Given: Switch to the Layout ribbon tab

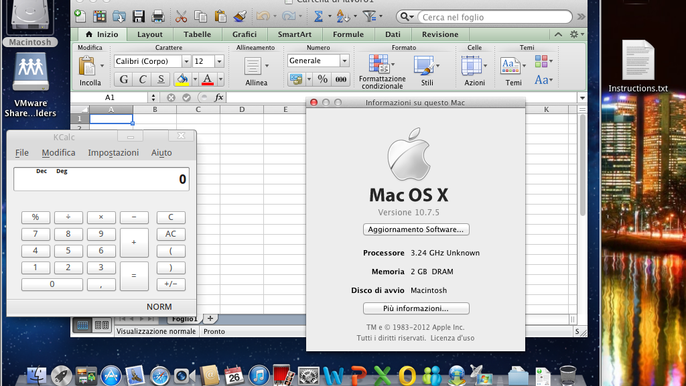Looking at the screenshot, I should [150, 34].
